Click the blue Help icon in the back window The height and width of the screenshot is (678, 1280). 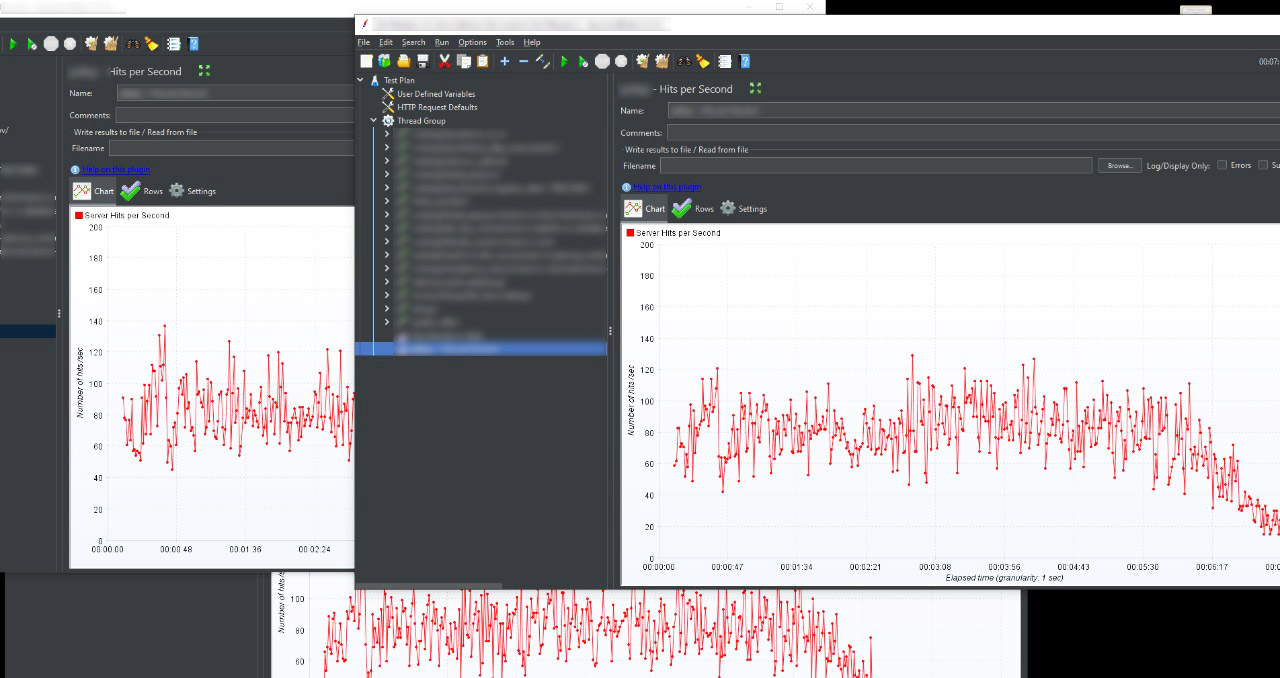click(193, 44)
